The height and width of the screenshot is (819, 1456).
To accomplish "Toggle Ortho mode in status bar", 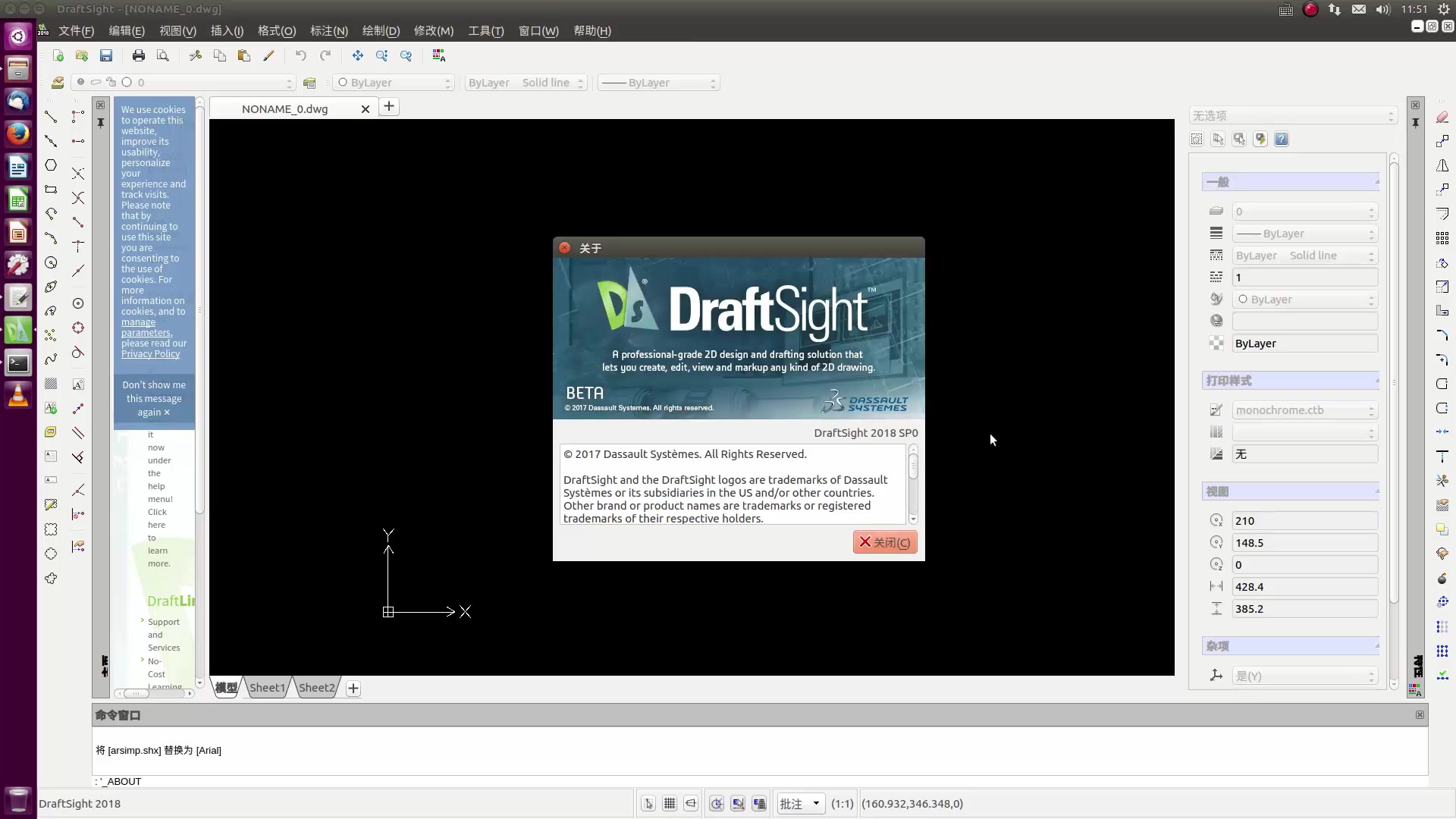I will pos(691,804).
